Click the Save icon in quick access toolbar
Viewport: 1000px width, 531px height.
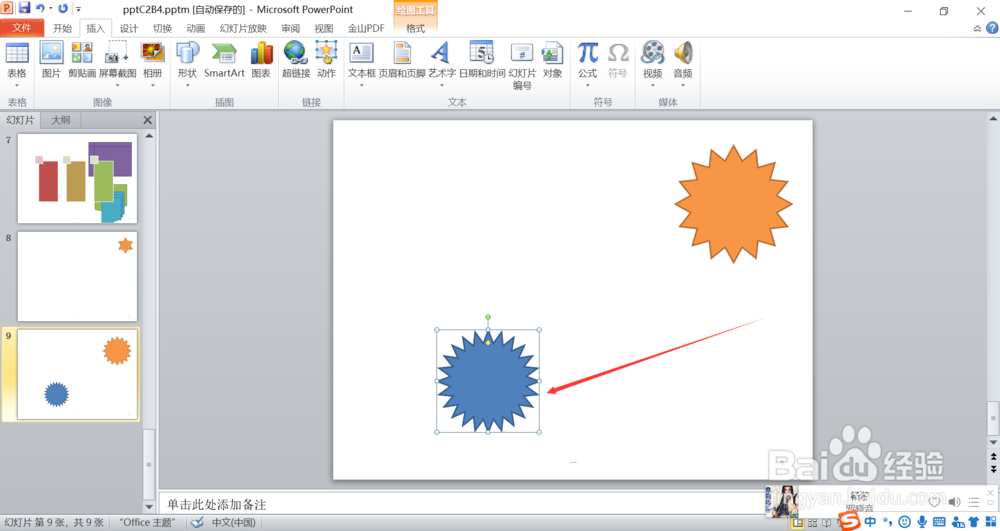click(24, 8)
